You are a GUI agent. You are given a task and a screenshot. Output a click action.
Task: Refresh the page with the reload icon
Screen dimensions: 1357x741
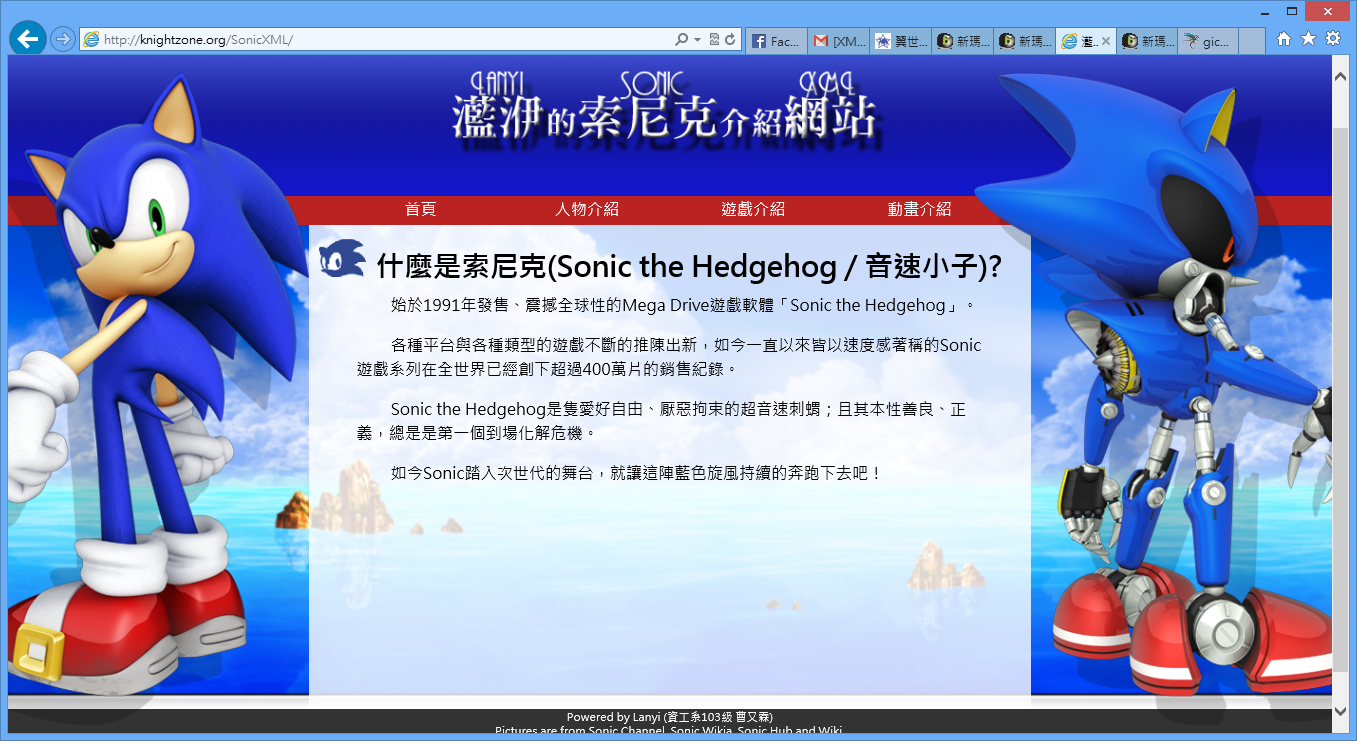731,40
